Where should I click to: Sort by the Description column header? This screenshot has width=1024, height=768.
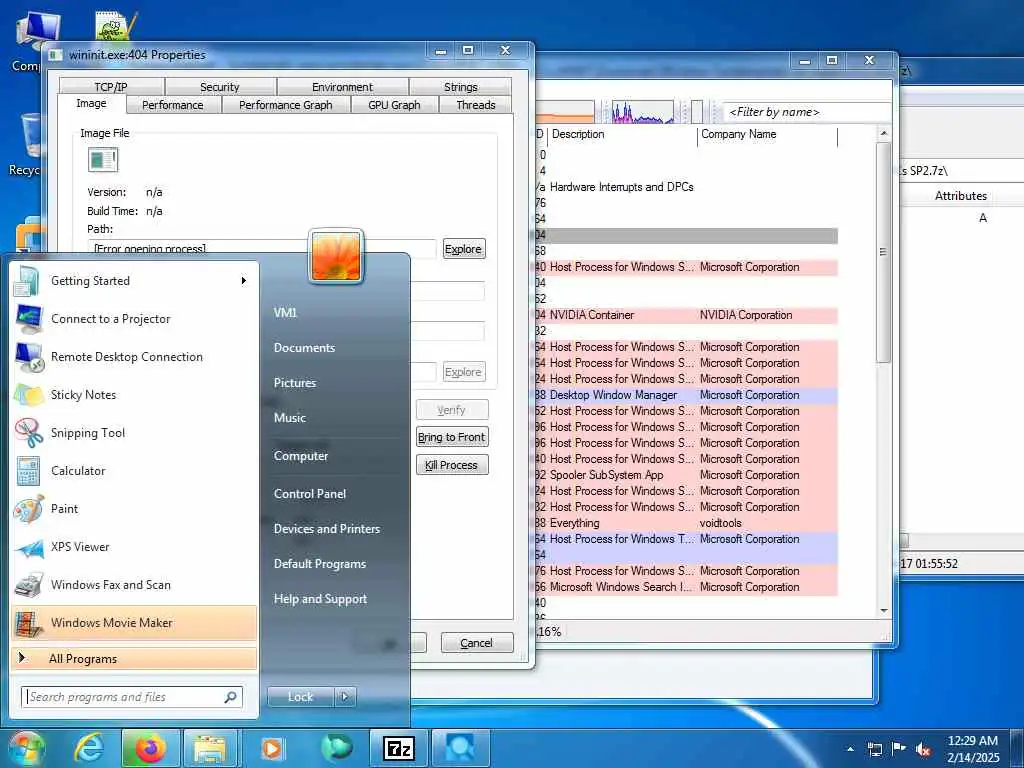[622, 134]
